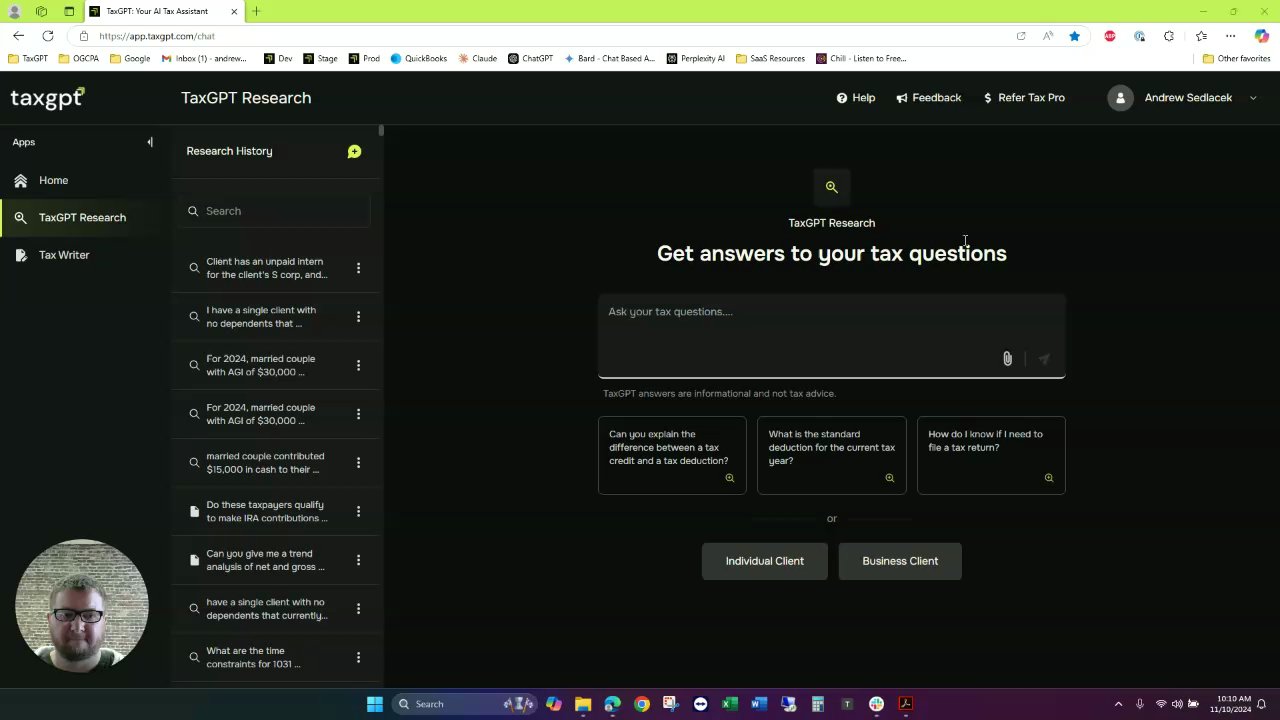Open the SaaS Resources bookmark folder
The height and width of the screenshot is (720, 1280).
tap(770, 58)
